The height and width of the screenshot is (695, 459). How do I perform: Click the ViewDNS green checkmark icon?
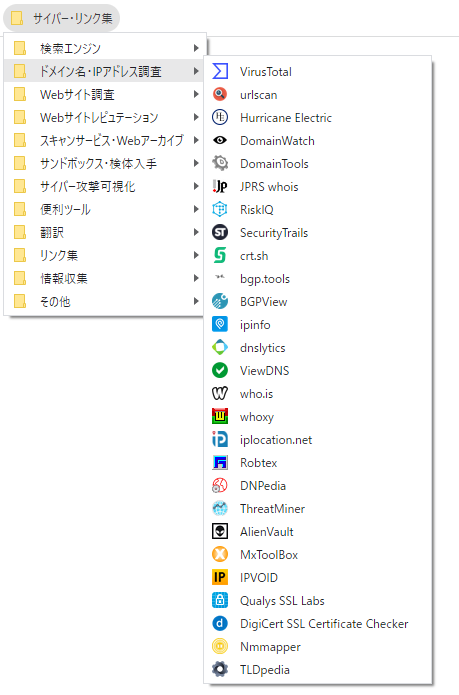pyautogui.click(x=220, y=371)
